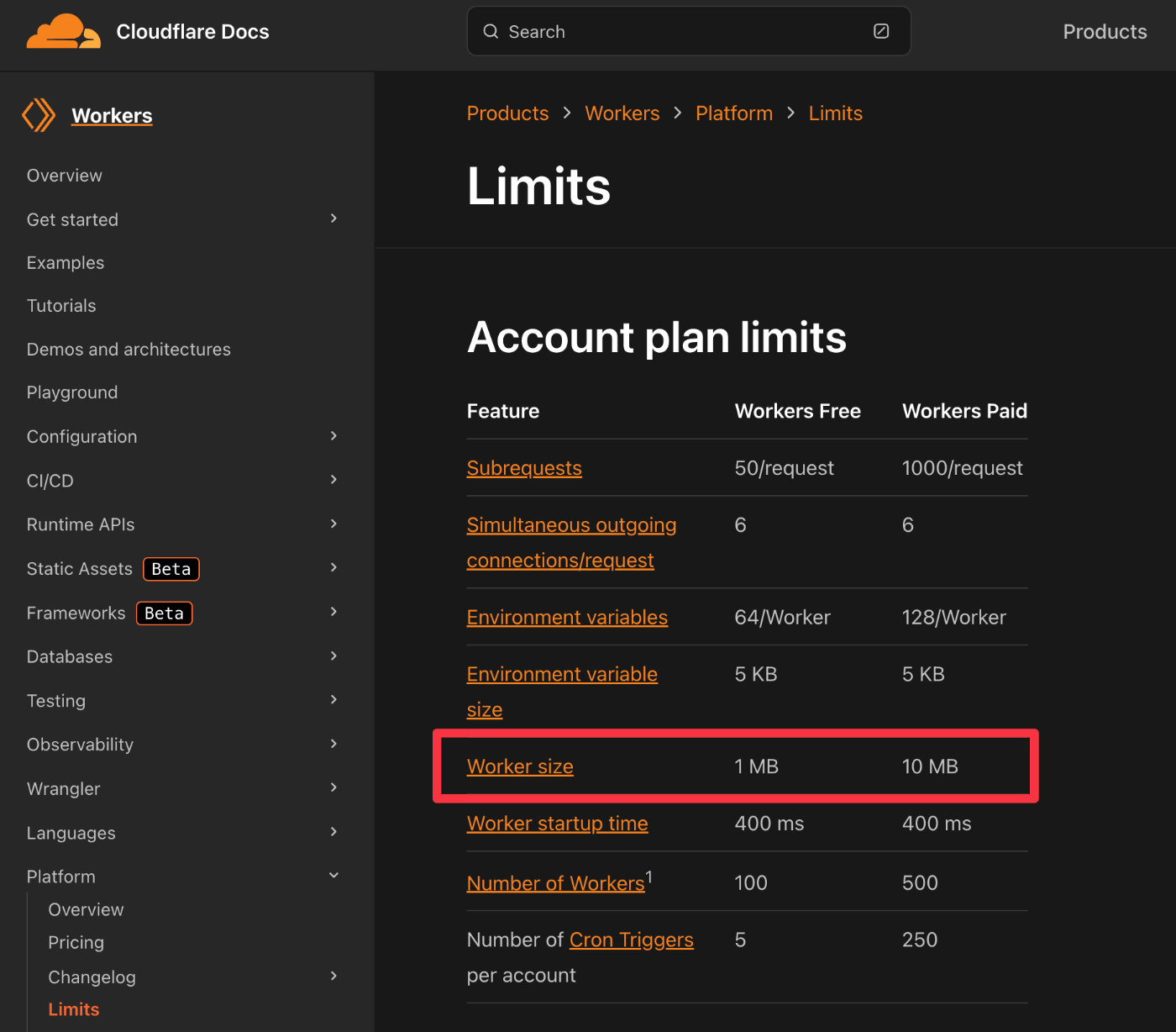Go to Products breadcrumb
Viewport: 1176px width, 1032px height.
point(507,113)
